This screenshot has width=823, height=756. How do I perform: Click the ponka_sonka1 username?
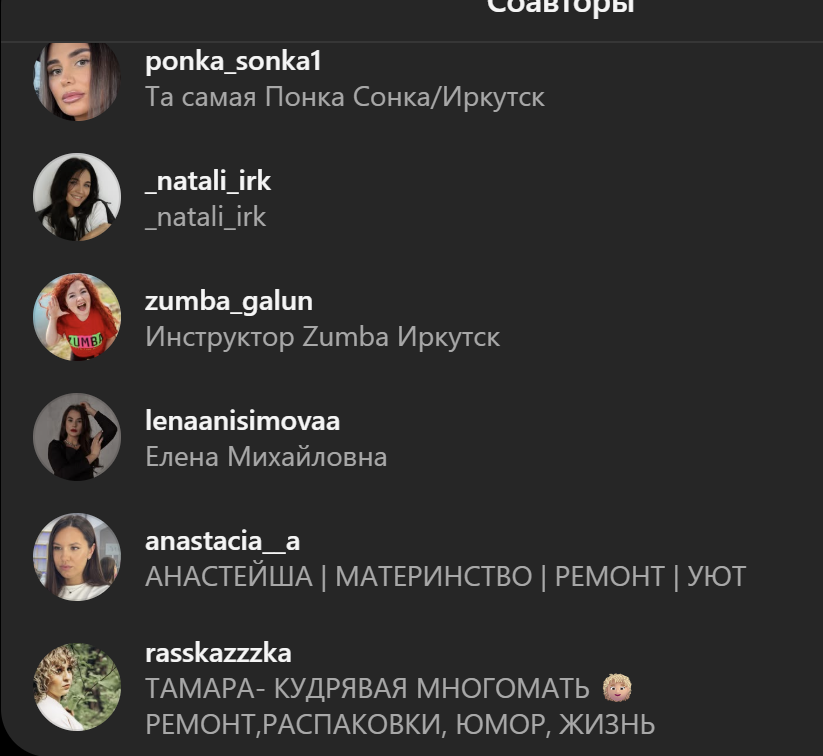(233, 62)
